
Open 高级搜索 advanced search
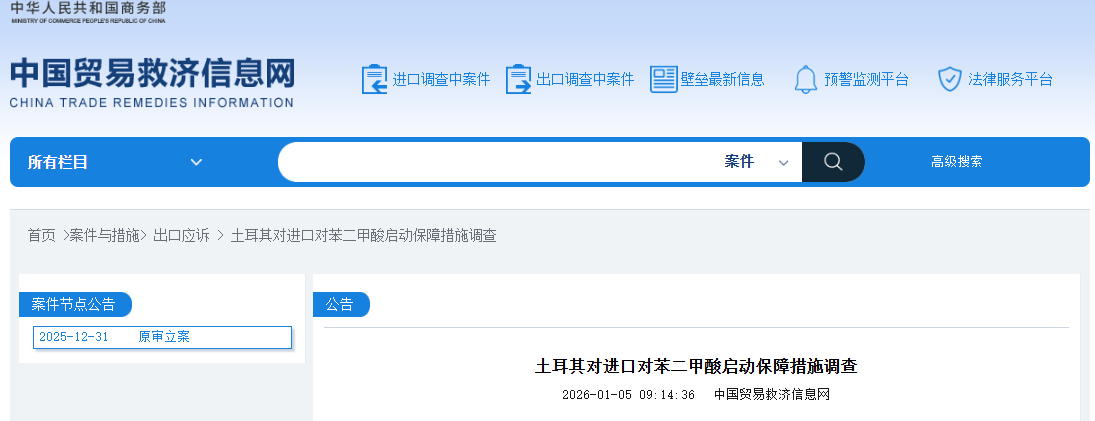click(956, 162)
